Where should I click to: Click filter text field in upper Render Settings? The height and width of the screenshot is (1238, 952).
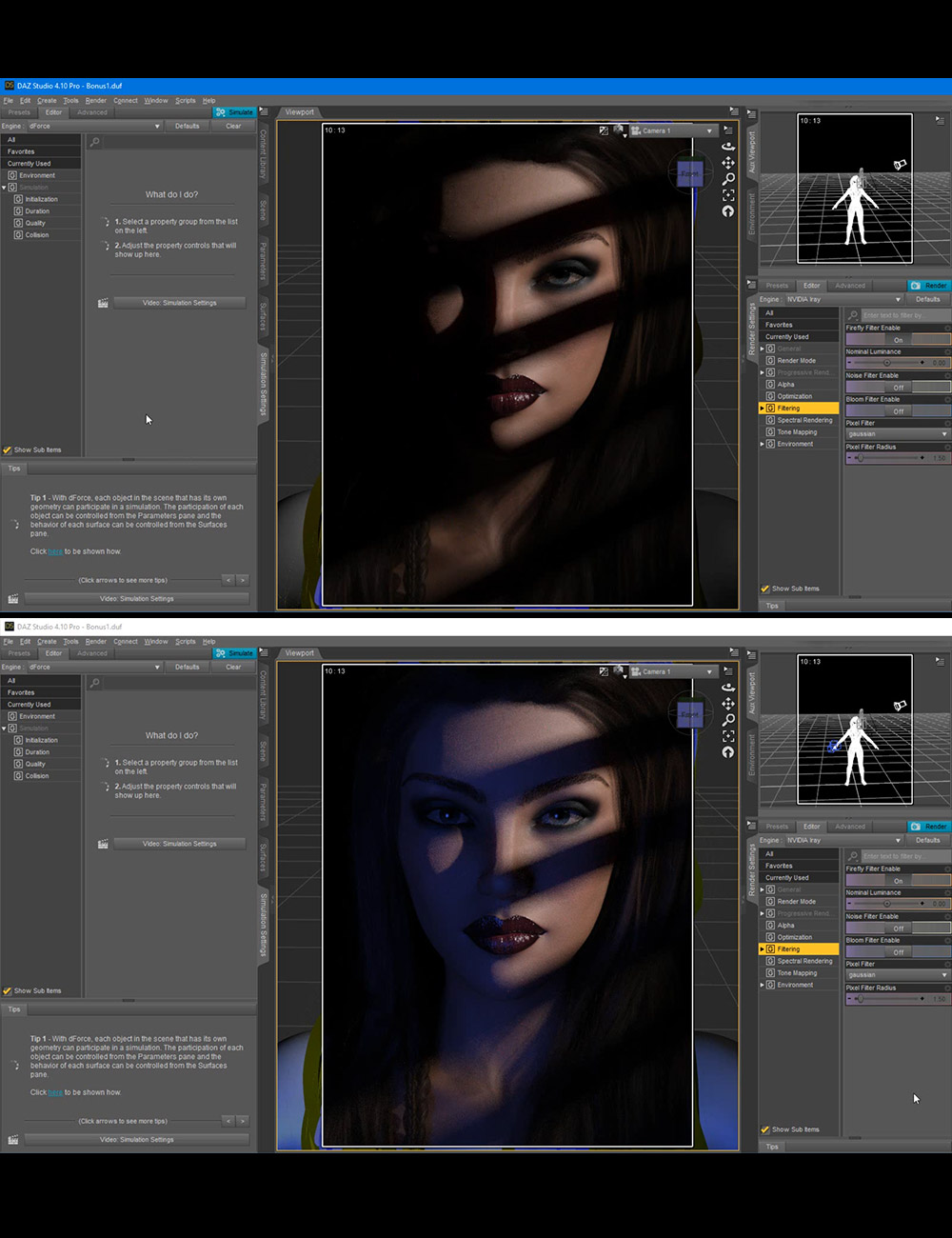pyautogui.click(x=905, y=315)
